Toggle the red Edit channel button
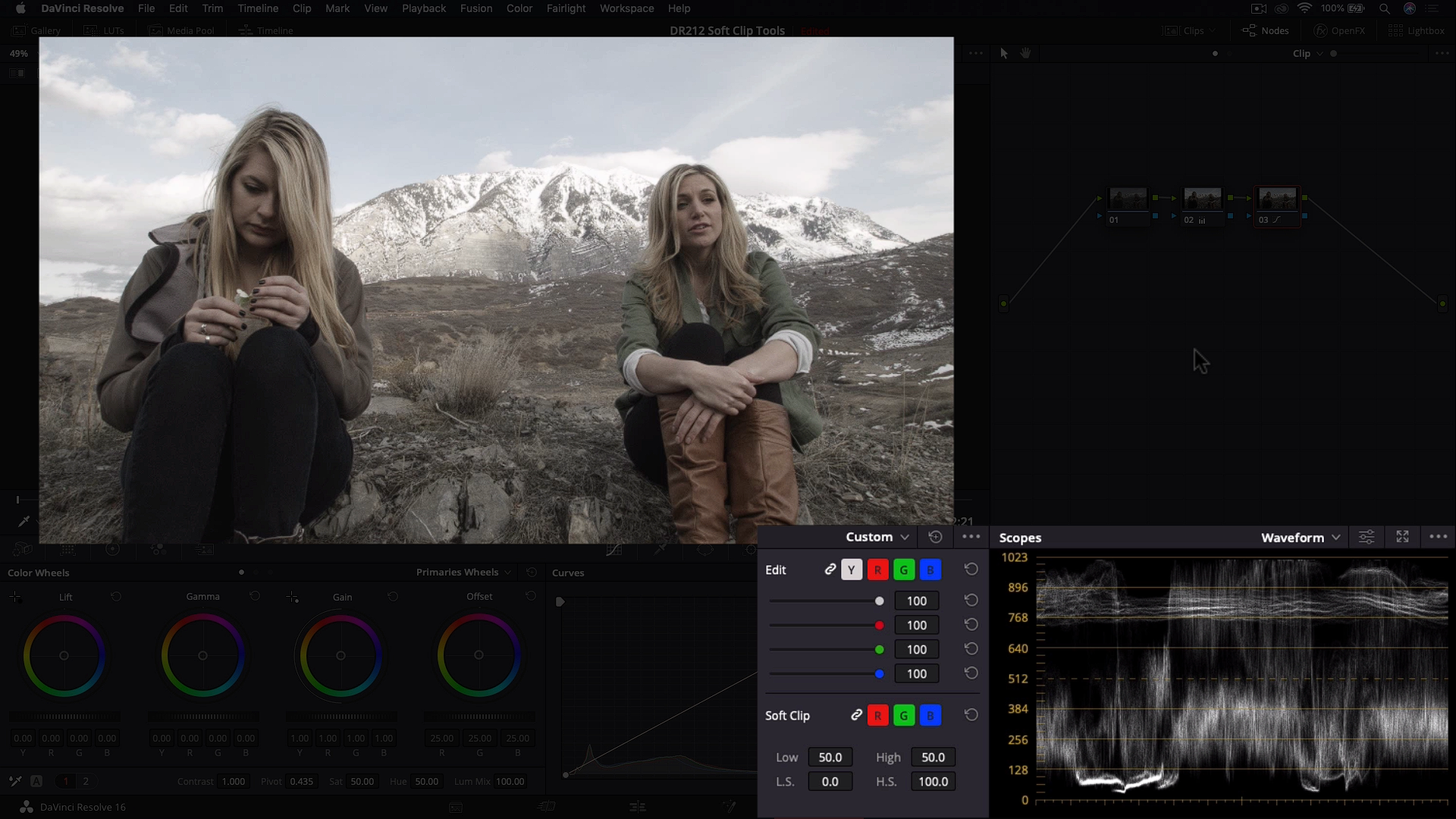The image size is (1456, 819). (x=877, y=570)
